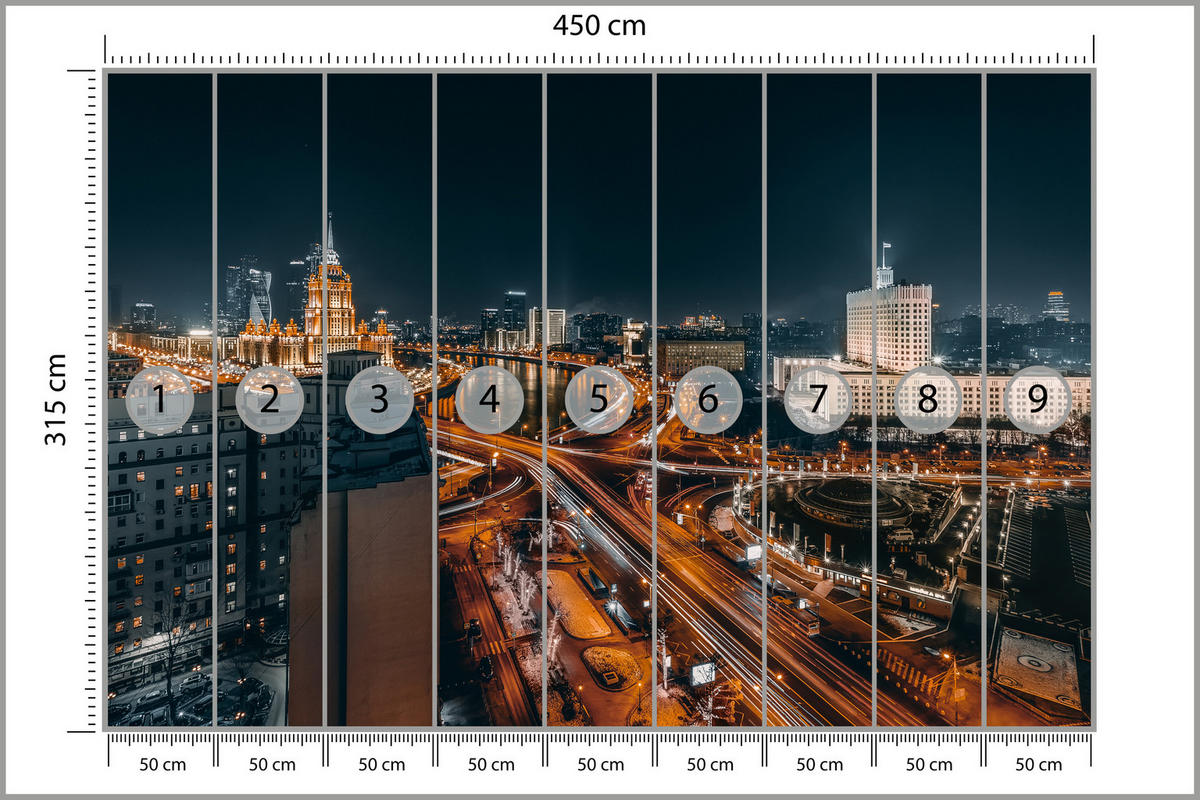Select panel number 4 badge

tap(489, 399)
